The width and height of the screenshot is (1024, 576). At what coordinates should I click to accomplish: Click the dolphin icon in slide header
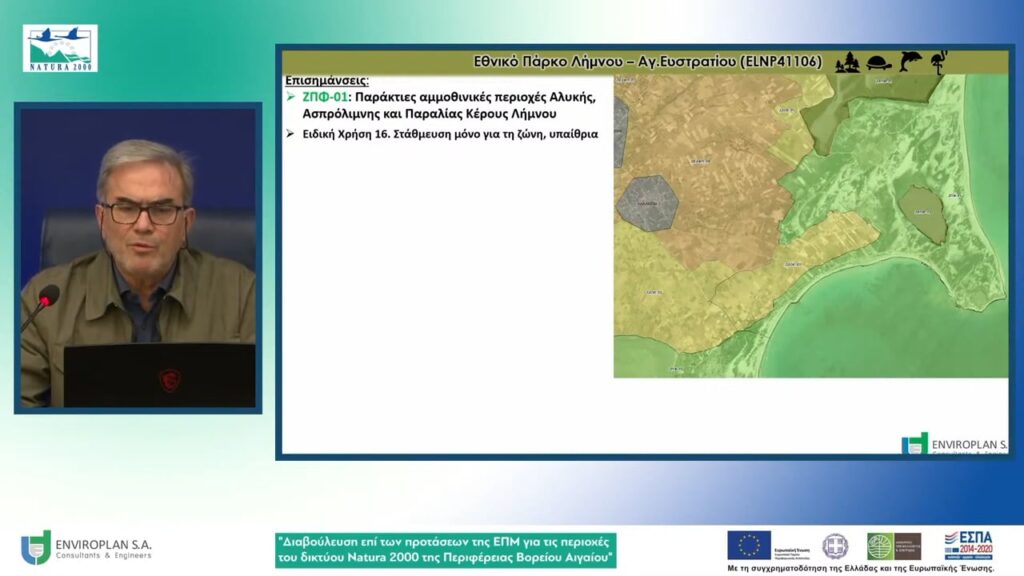[x=910, y=61]
